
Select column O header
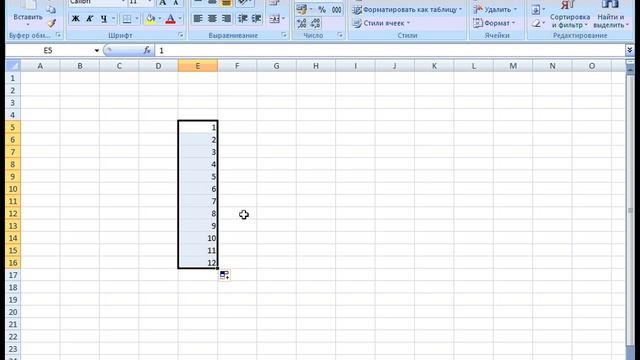pos(591,66)
